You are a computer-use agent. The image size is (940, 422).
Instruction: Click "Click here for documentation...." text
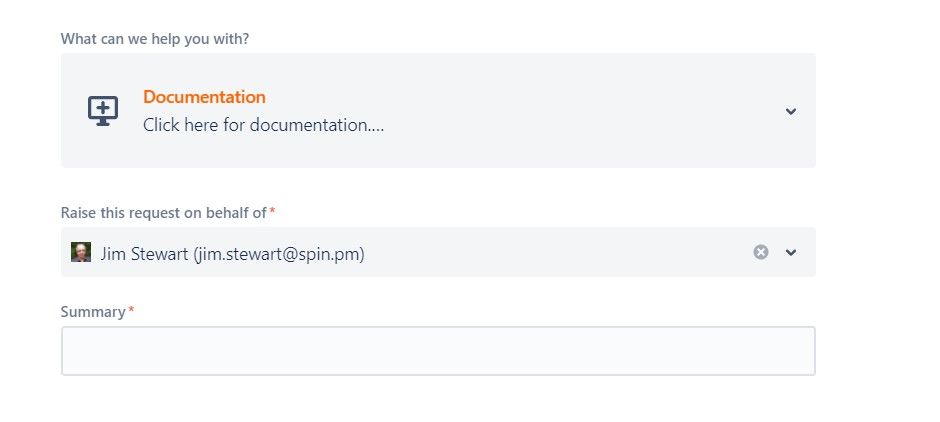pos(263,125)
